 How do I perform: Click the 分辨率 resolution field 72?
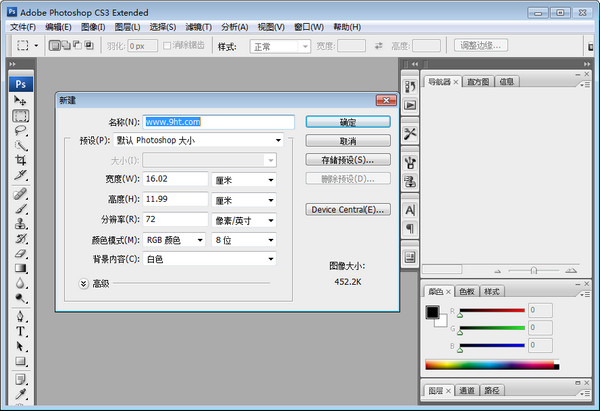tap(175, 219)
